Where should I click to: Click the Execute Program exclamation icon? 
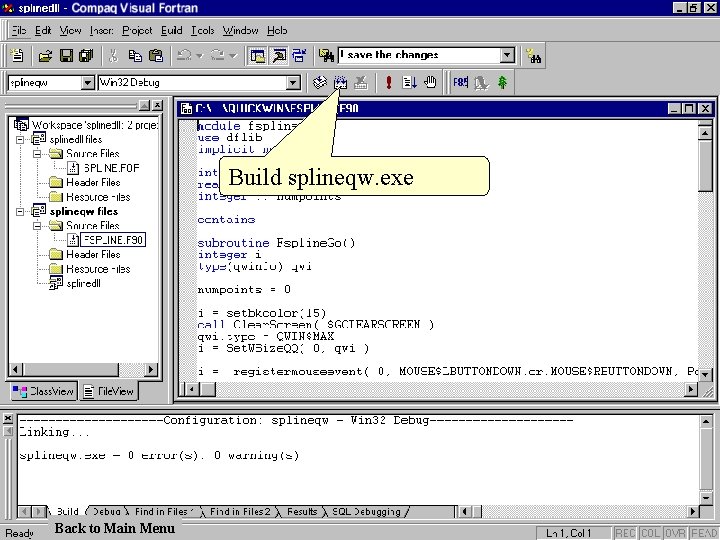click(x=388, y=83)
